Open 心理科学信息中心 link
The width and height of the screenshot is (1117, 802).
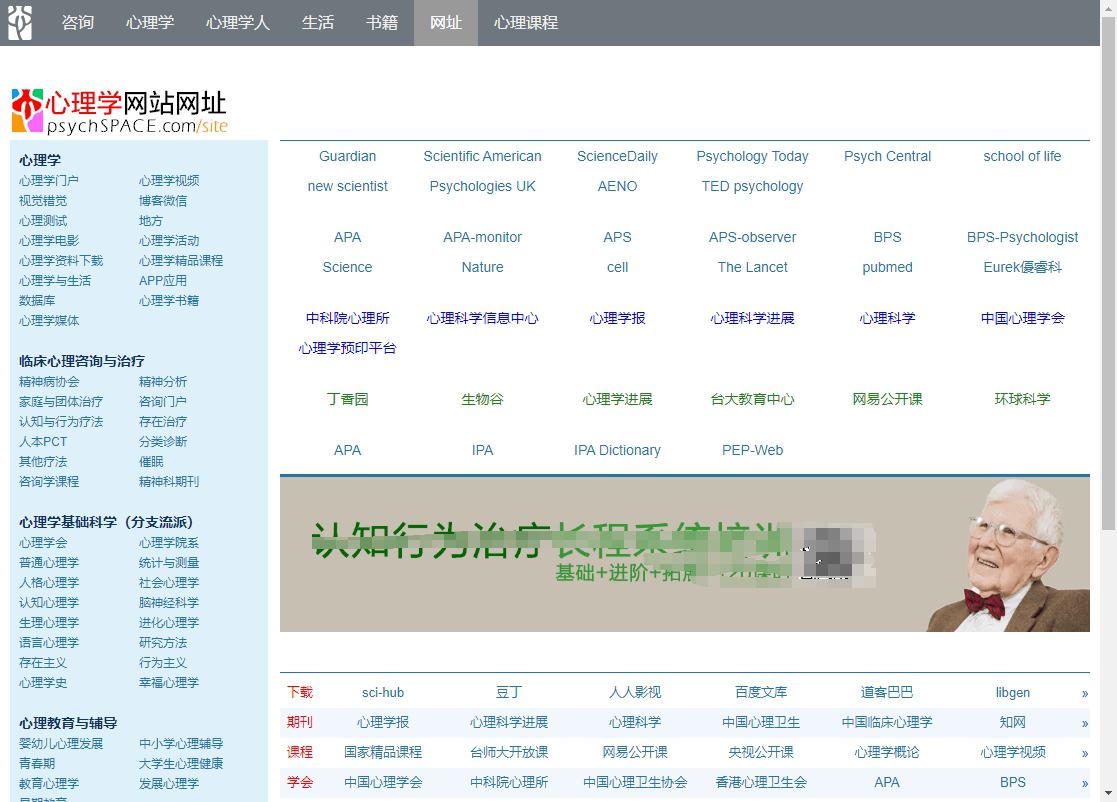482,318
